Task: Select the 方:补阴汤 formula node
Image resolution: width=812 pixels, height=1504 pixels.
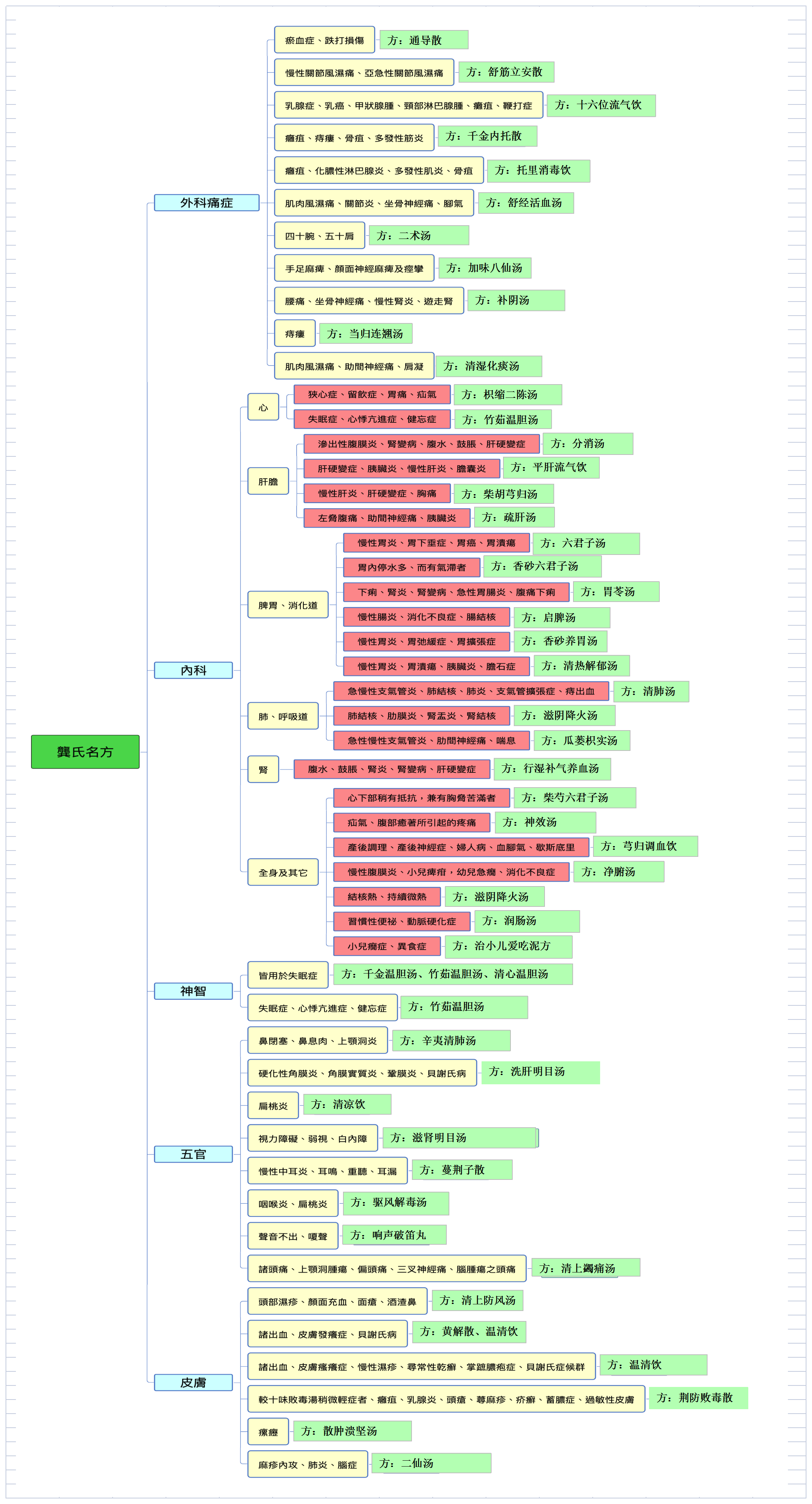Action: click(517, 300)
